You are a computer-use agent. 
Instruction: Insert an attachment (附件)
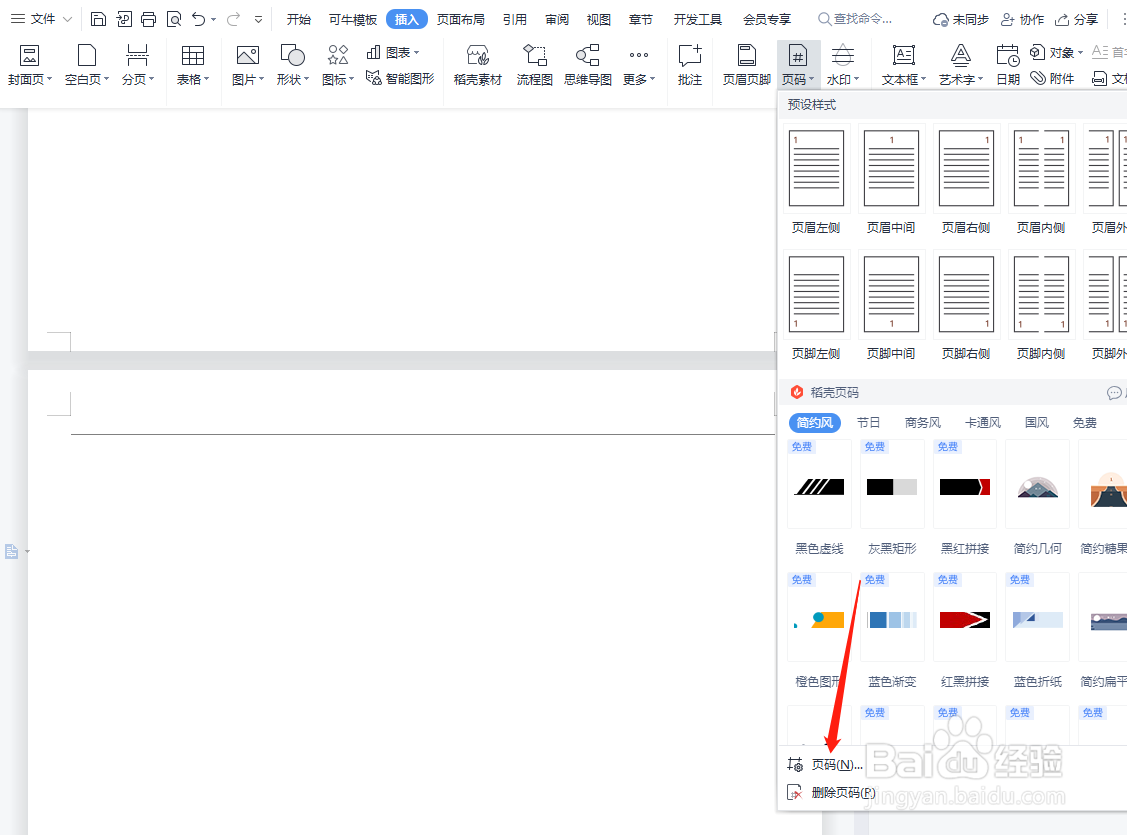coord(1052,78)
